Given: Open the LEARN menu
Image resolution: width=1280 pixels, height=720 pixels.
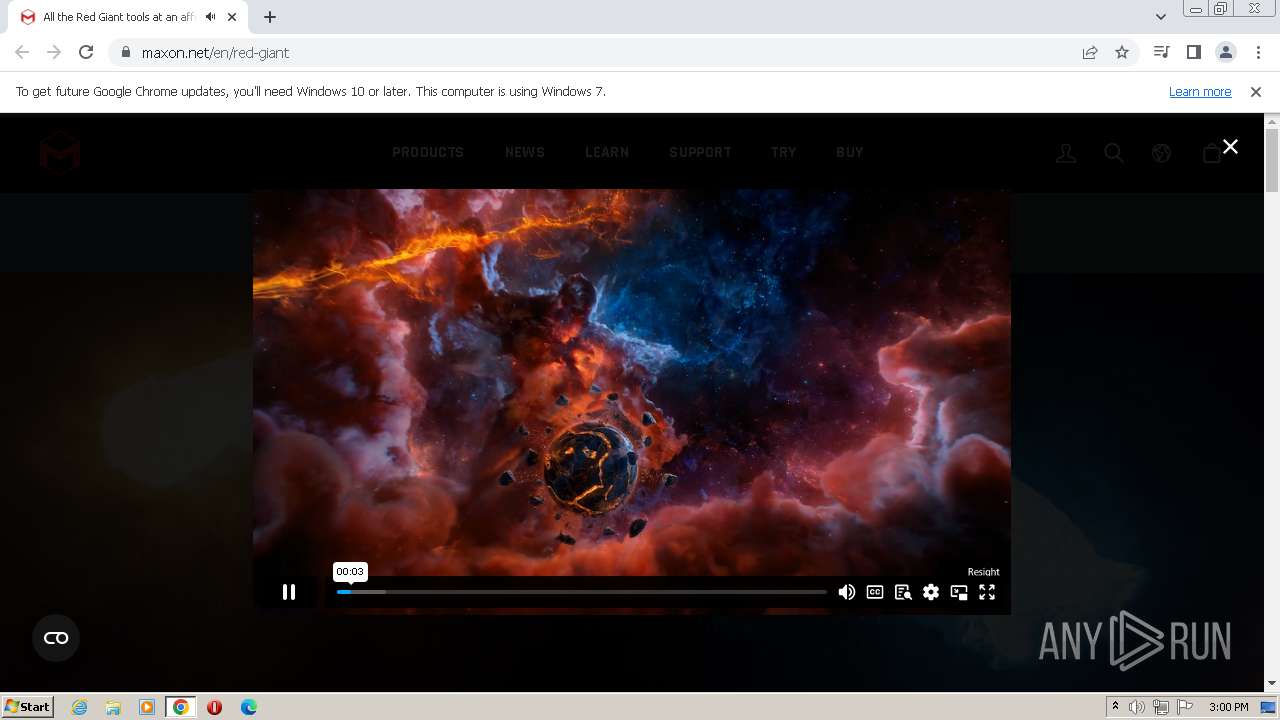Looking at the screenshot, I should (607, 152).
